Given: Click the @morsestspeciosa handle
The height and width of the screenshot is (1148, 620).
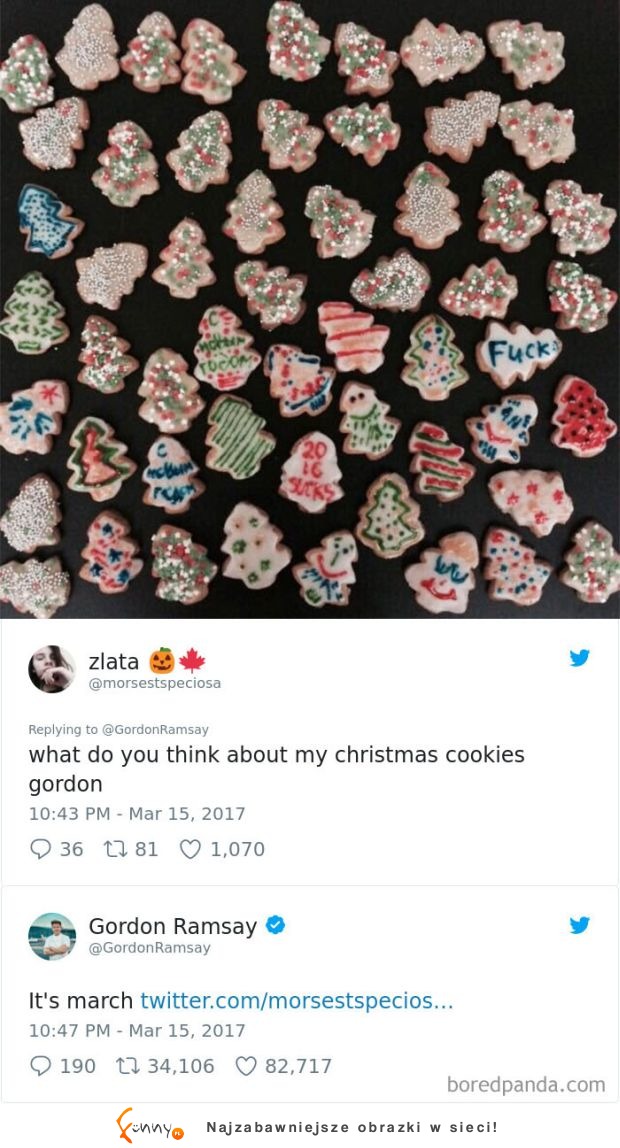Looking at the screenshot, I should click(x=154, y=683).
